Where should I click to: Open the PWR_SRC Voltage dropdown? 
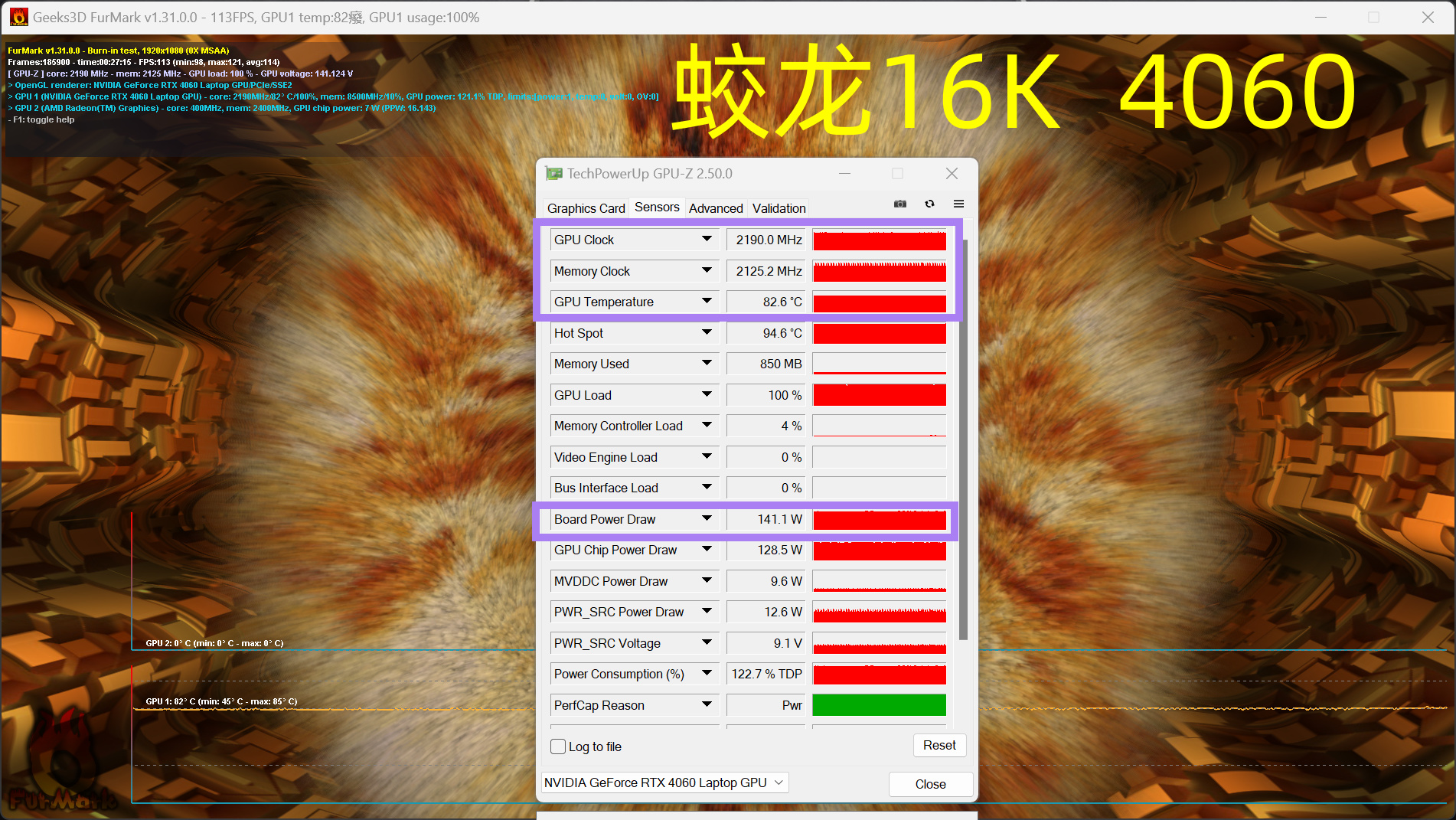click(707, 643)
